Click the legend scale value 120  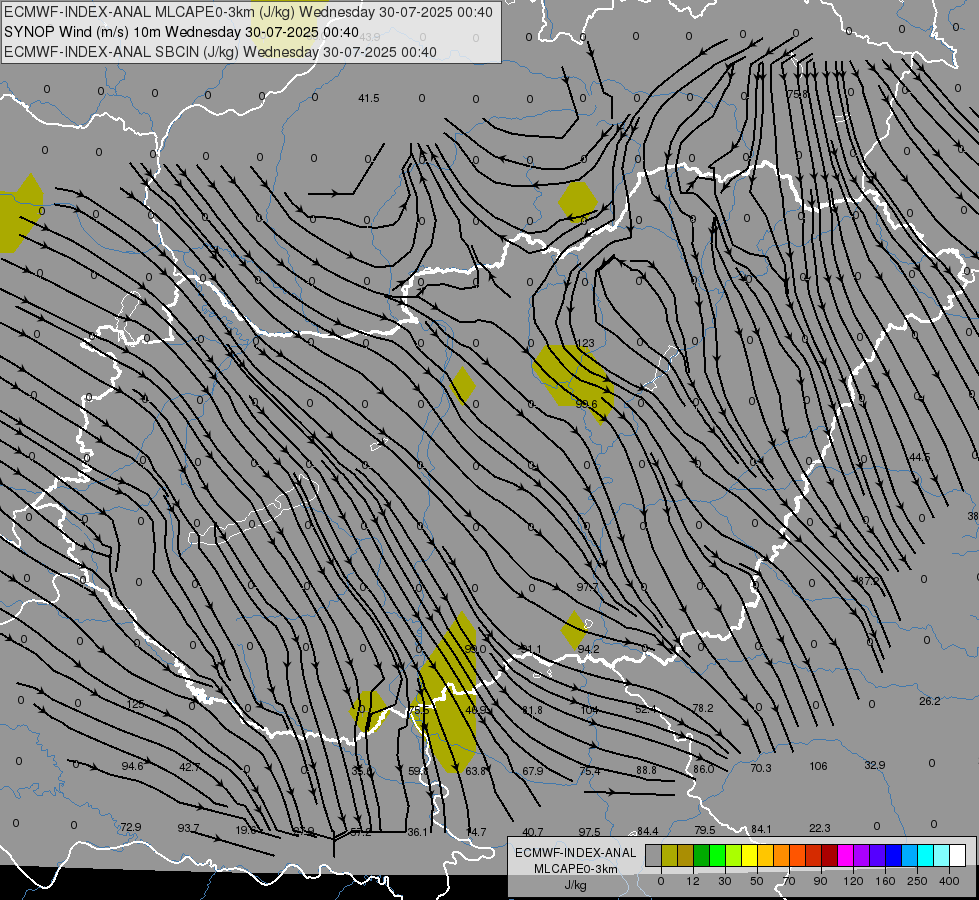853,881
